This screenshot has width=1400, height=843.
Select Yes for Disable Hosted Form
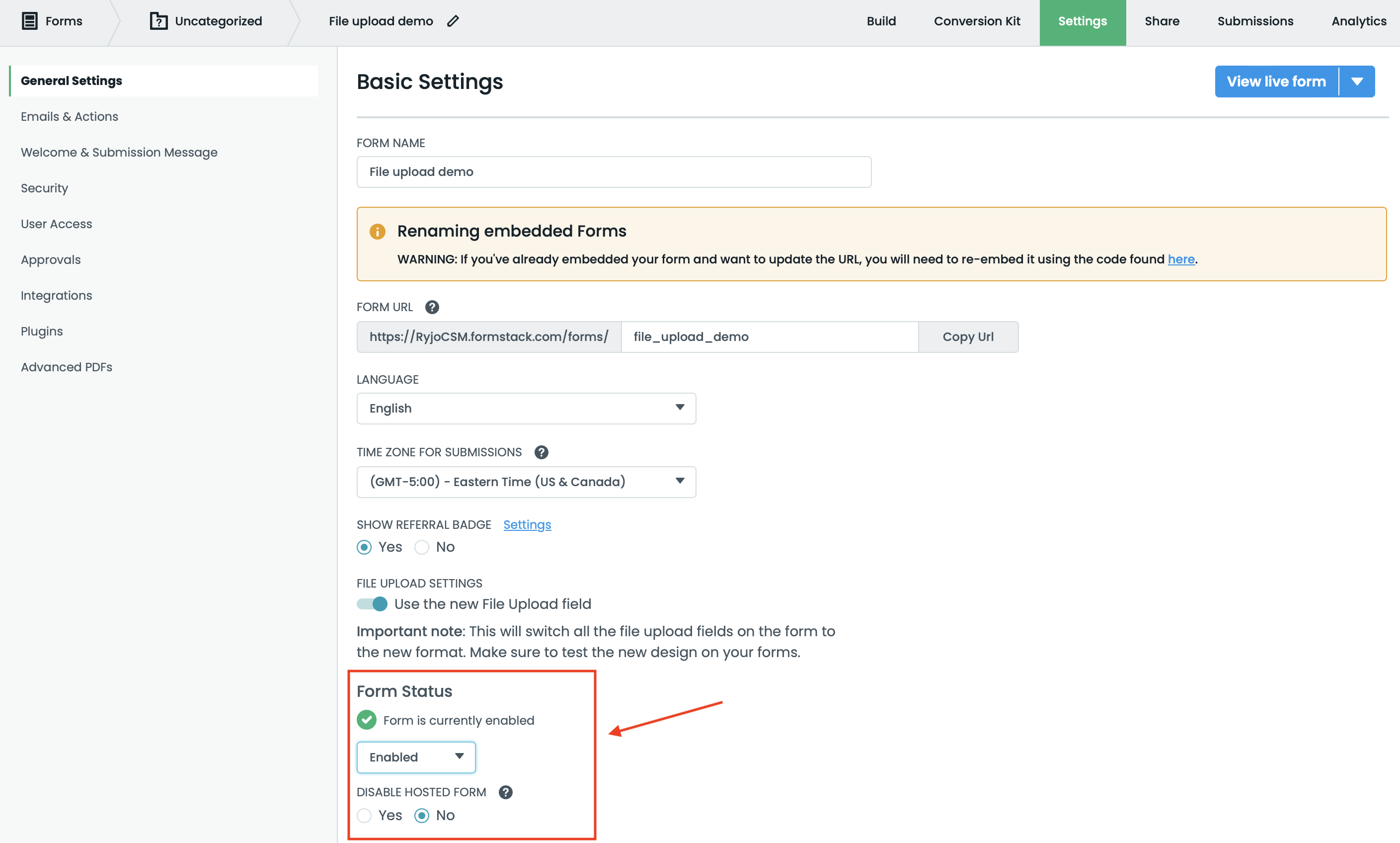coord(365,815)
